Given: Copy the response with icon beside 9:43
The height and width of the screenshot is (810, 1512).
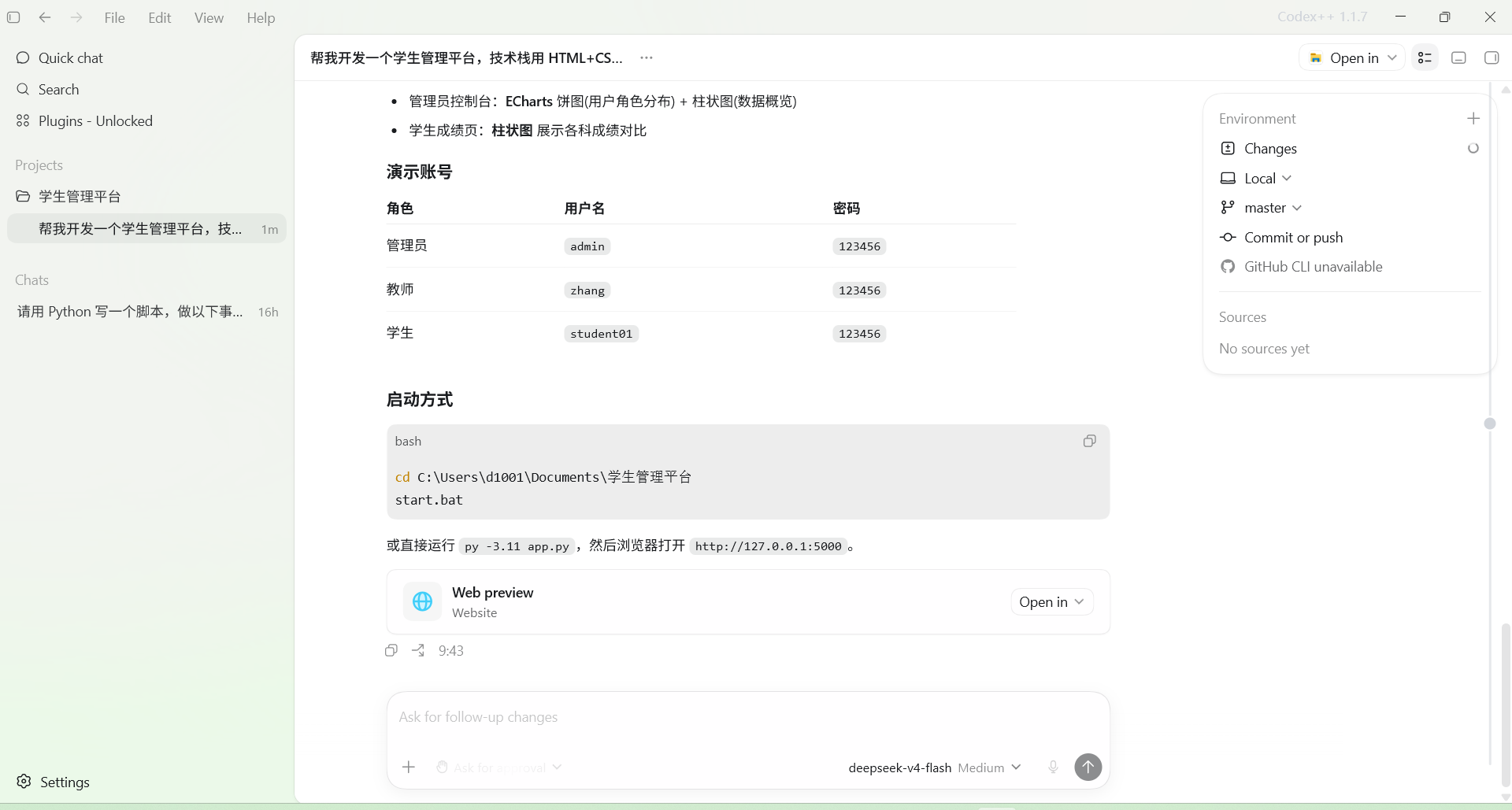Looking at the screenshot, I should (x=391, y=650).
